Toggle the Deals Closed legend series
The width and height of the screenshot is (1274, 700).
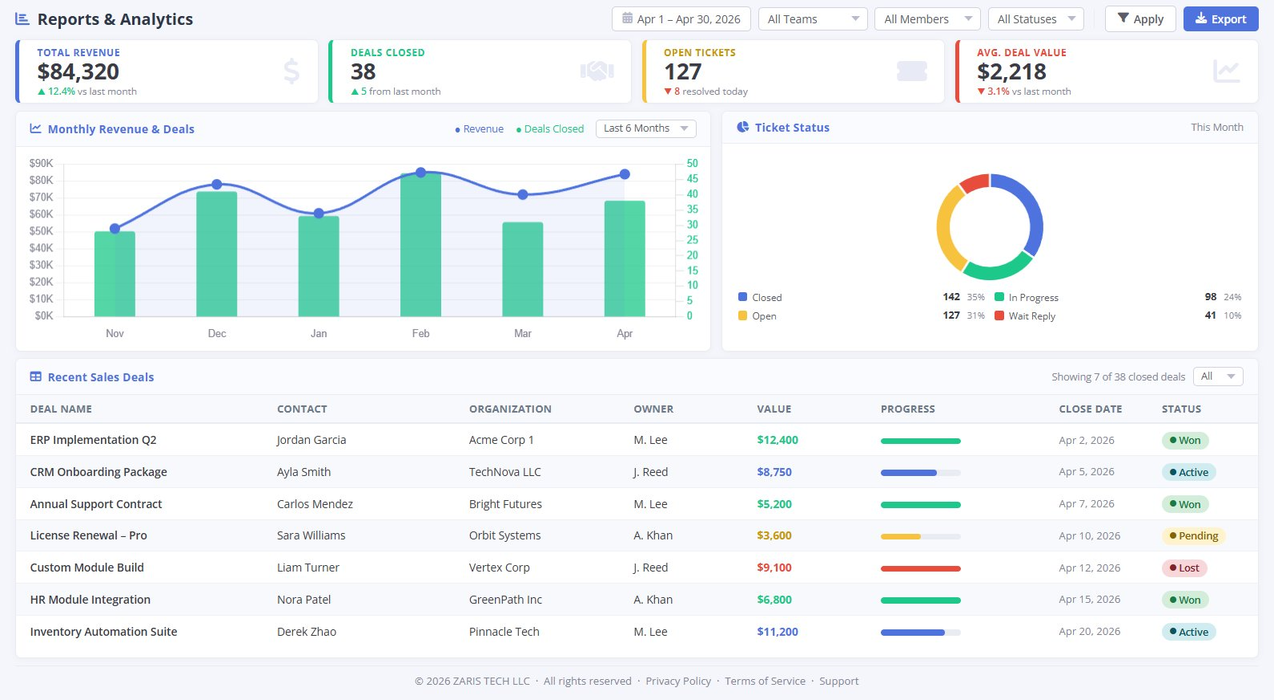click(550, 129)
